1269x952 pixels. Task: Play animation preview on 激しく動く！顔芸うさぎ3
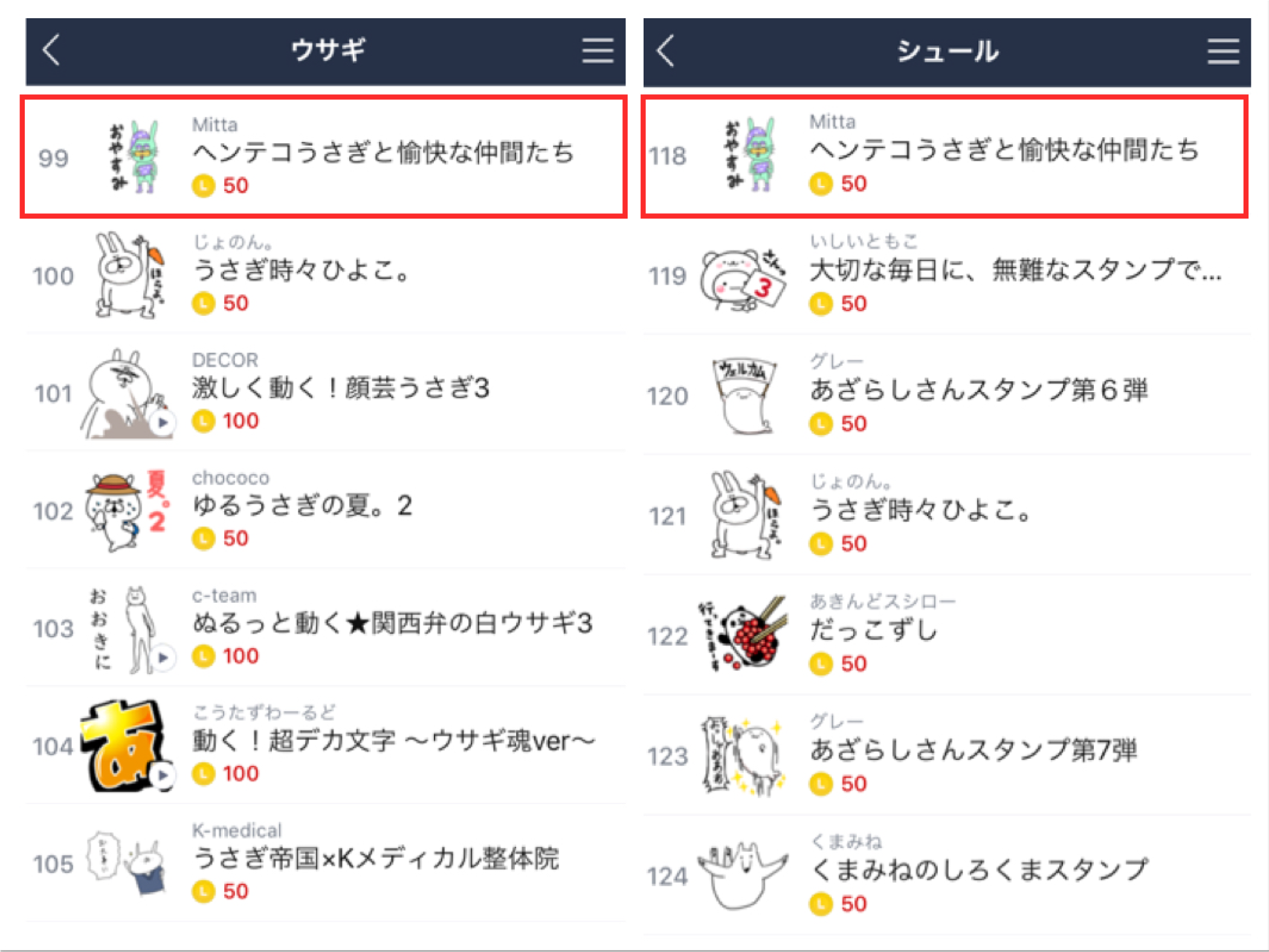coord(163,423)
